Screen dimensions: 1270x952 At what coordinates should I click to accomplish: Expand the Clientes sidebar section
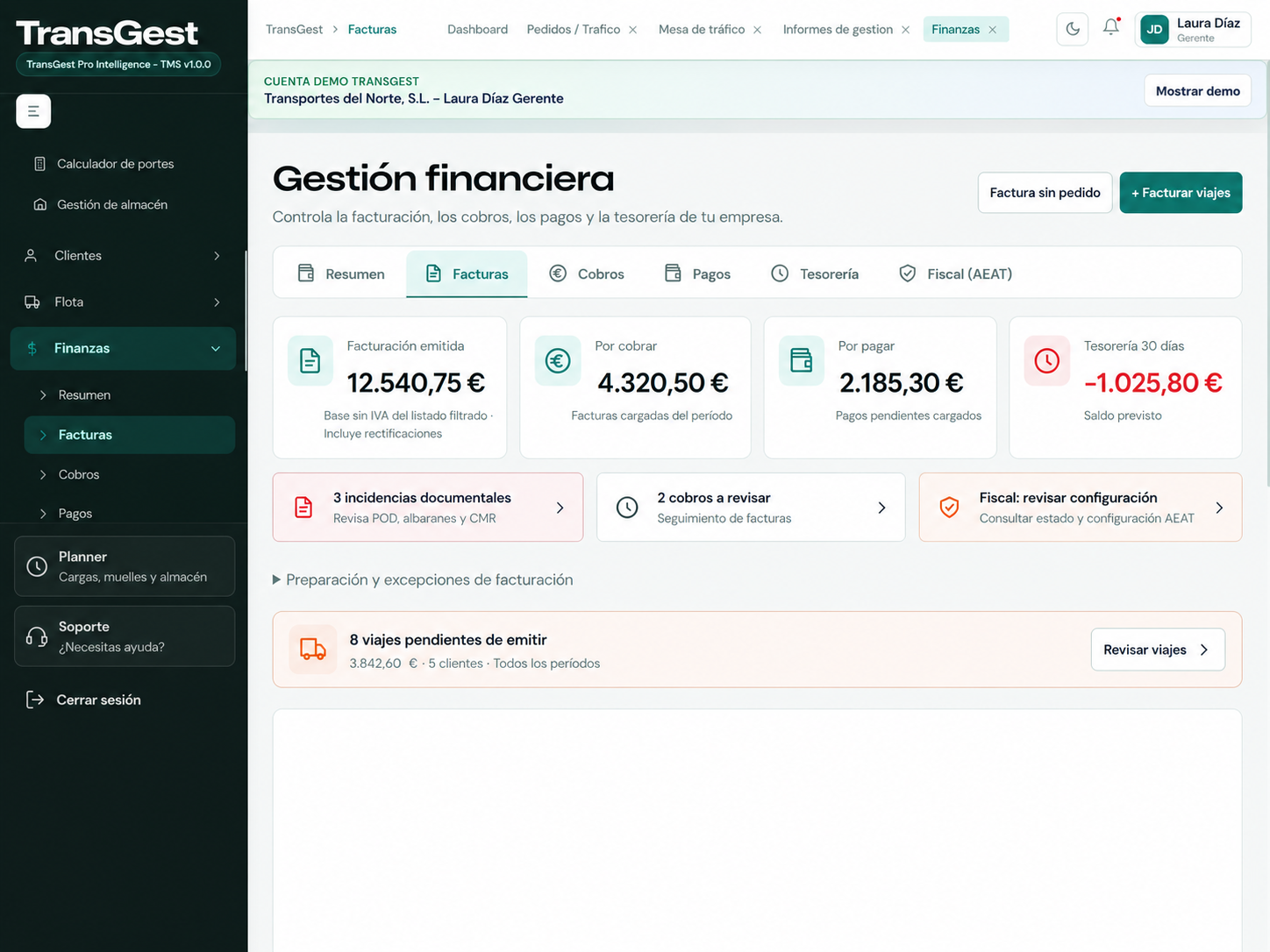tap(217, 256)
